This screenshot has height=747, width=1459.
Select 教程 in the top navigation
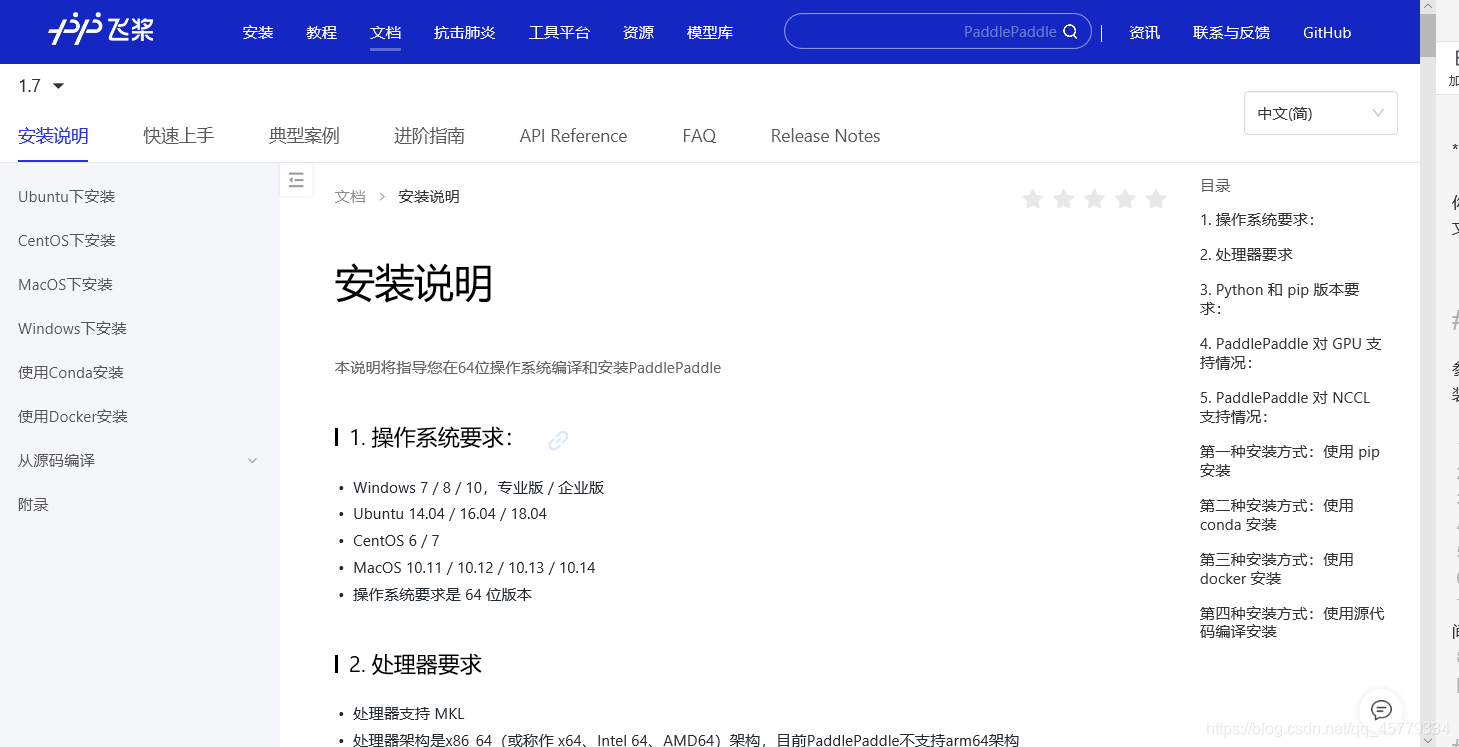(321, 32)
